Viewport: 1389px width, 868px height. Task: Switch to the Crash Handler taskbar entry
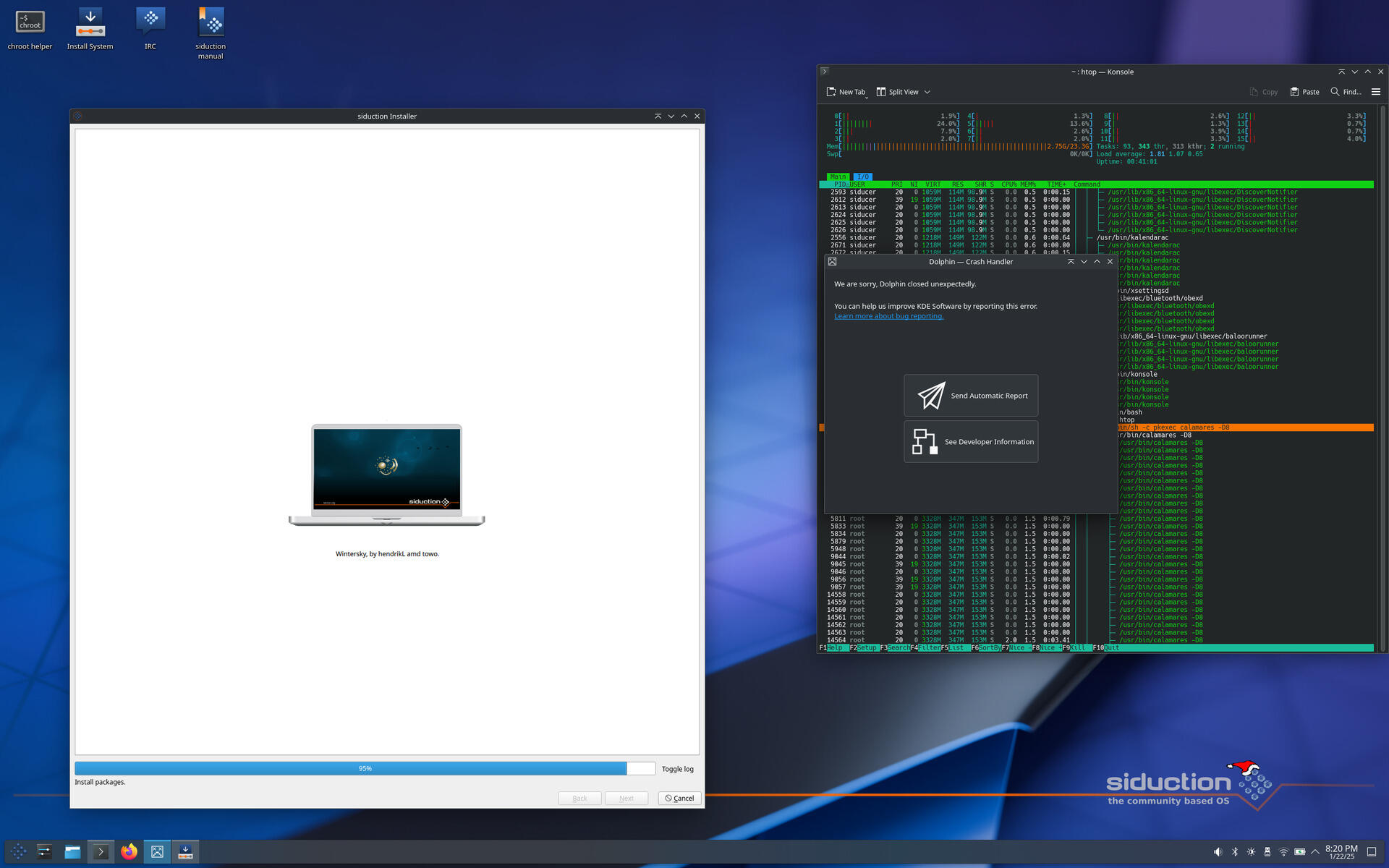click(x=157, y=851)
